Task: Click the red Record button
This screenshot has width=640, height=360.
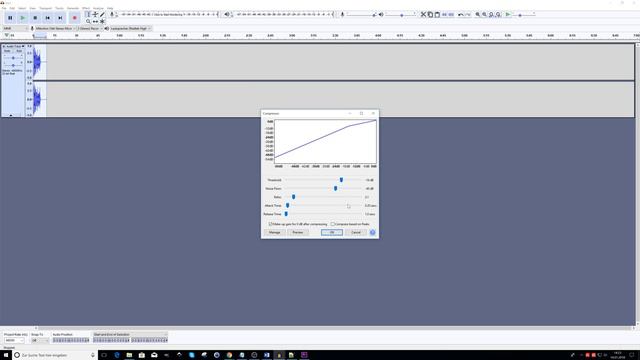Action: pos(74,18)
